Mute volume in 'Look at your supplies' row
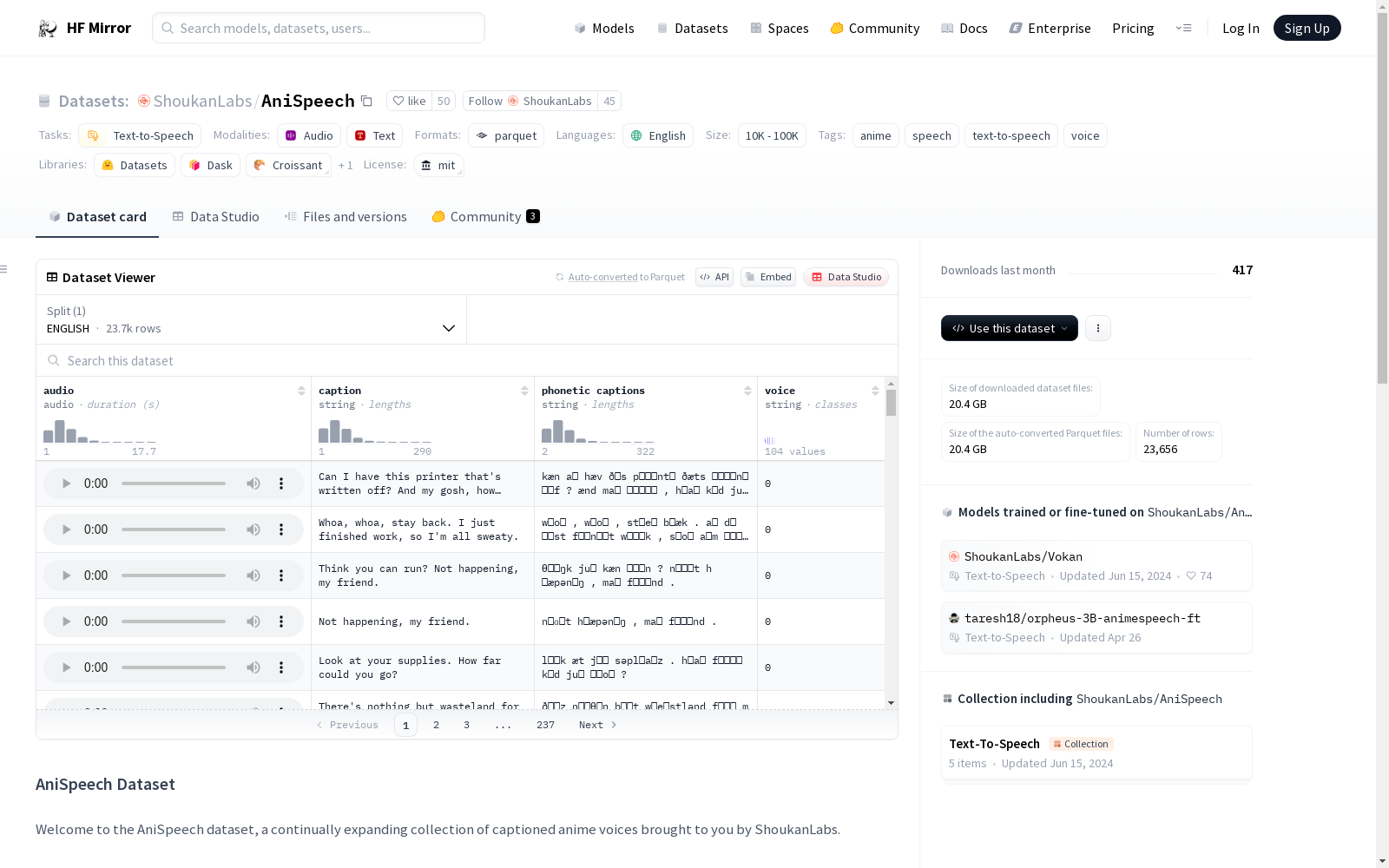 tap(253, 667)
